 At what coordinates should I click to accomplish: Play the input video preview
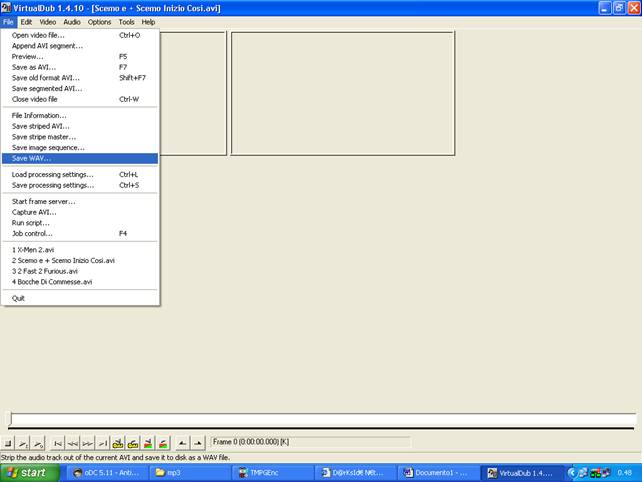(23, 443)
